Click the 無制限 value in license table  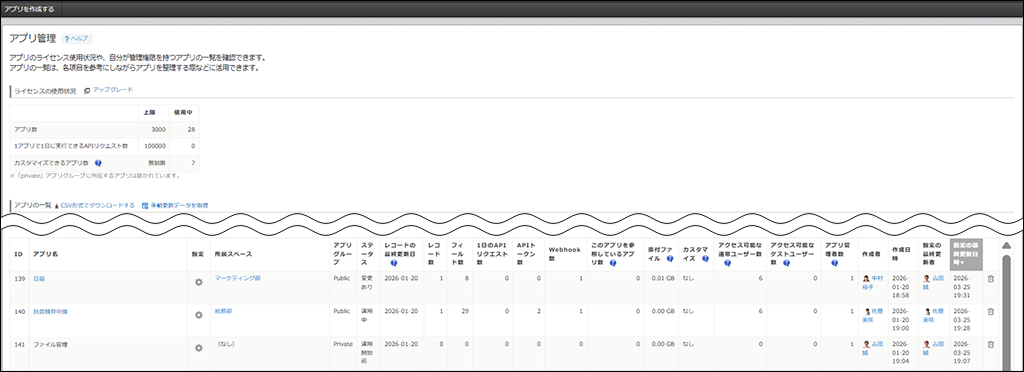(157, 163)
